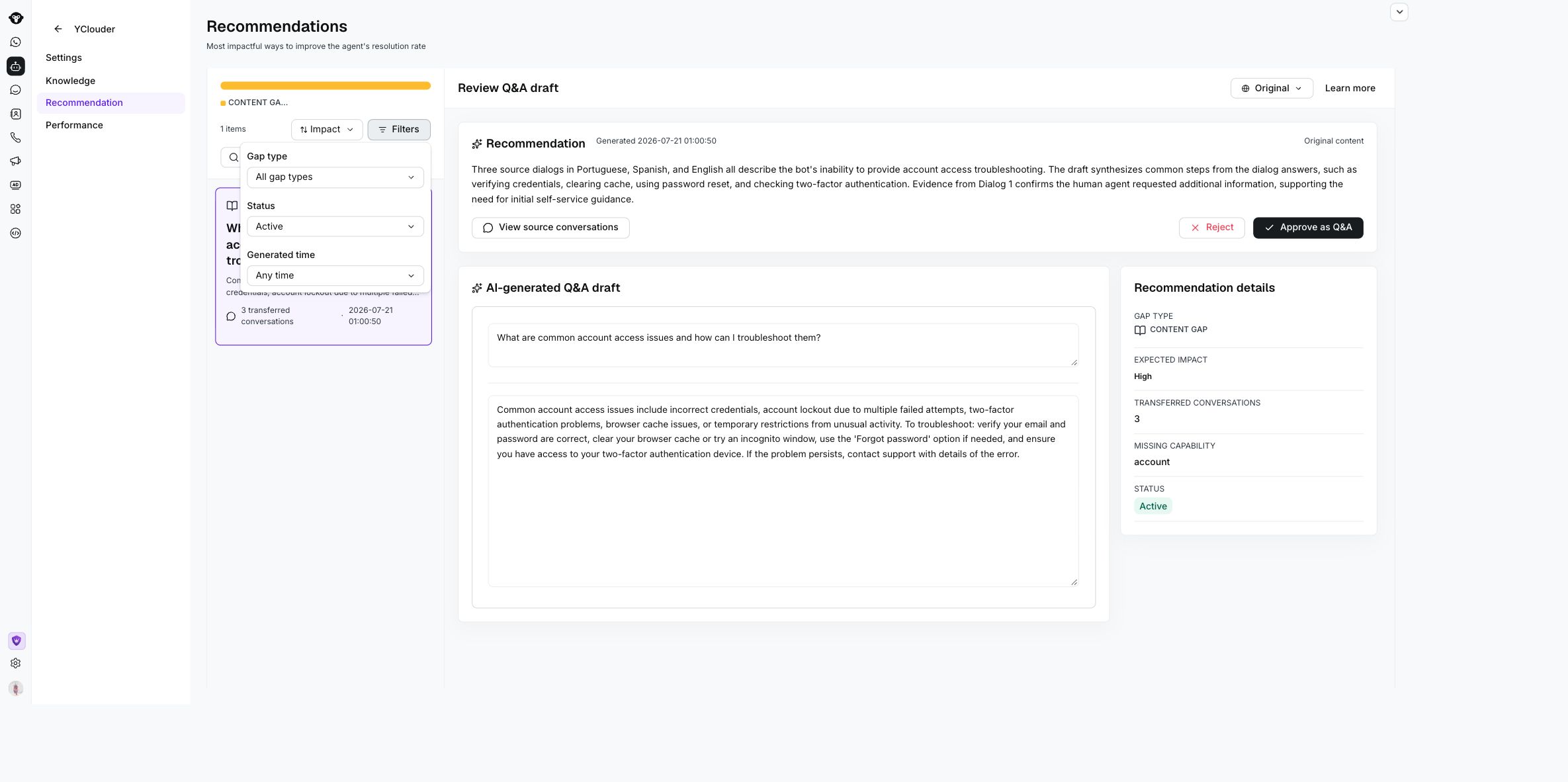The image size is (1568, 782).
Task: Click the '3 transferred conversations' text on card
Action: pyautogui.click(x=267, y=316)
